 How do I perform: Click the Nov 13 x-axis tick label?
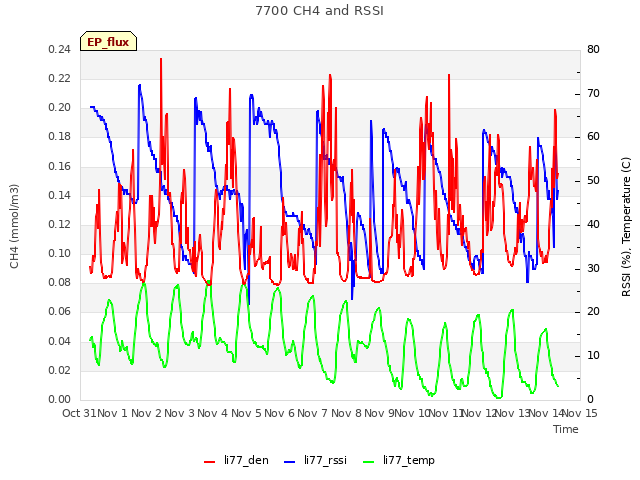pos(513,413)
